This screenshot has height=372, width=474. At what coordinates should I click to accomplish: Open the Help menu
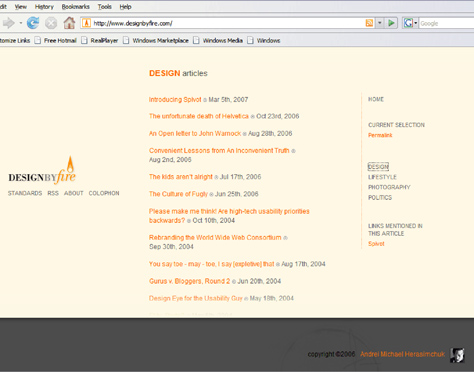click(x=125, y=7)
